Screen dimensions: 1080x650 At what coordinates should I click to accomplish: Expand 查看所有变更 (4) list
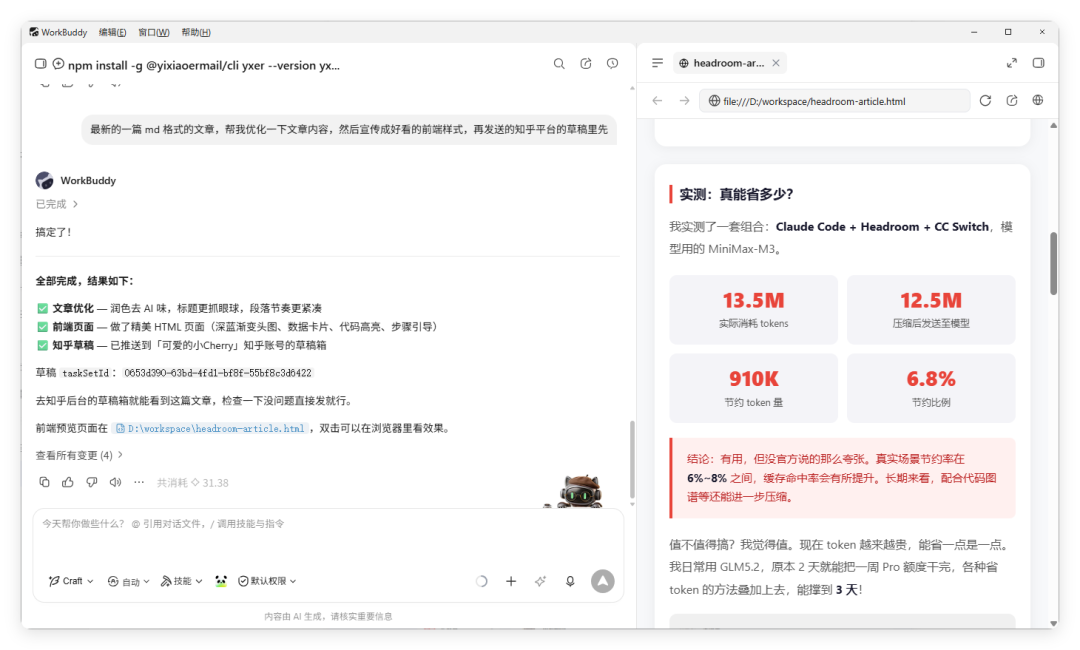tap(79, 455)
